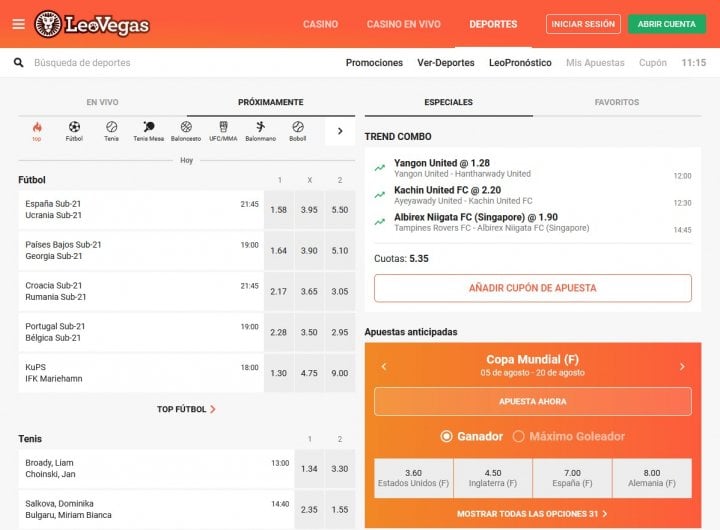Select the Tenis sport icon
Viewport: 720px width, 530px height.
[x=111, y=131]
